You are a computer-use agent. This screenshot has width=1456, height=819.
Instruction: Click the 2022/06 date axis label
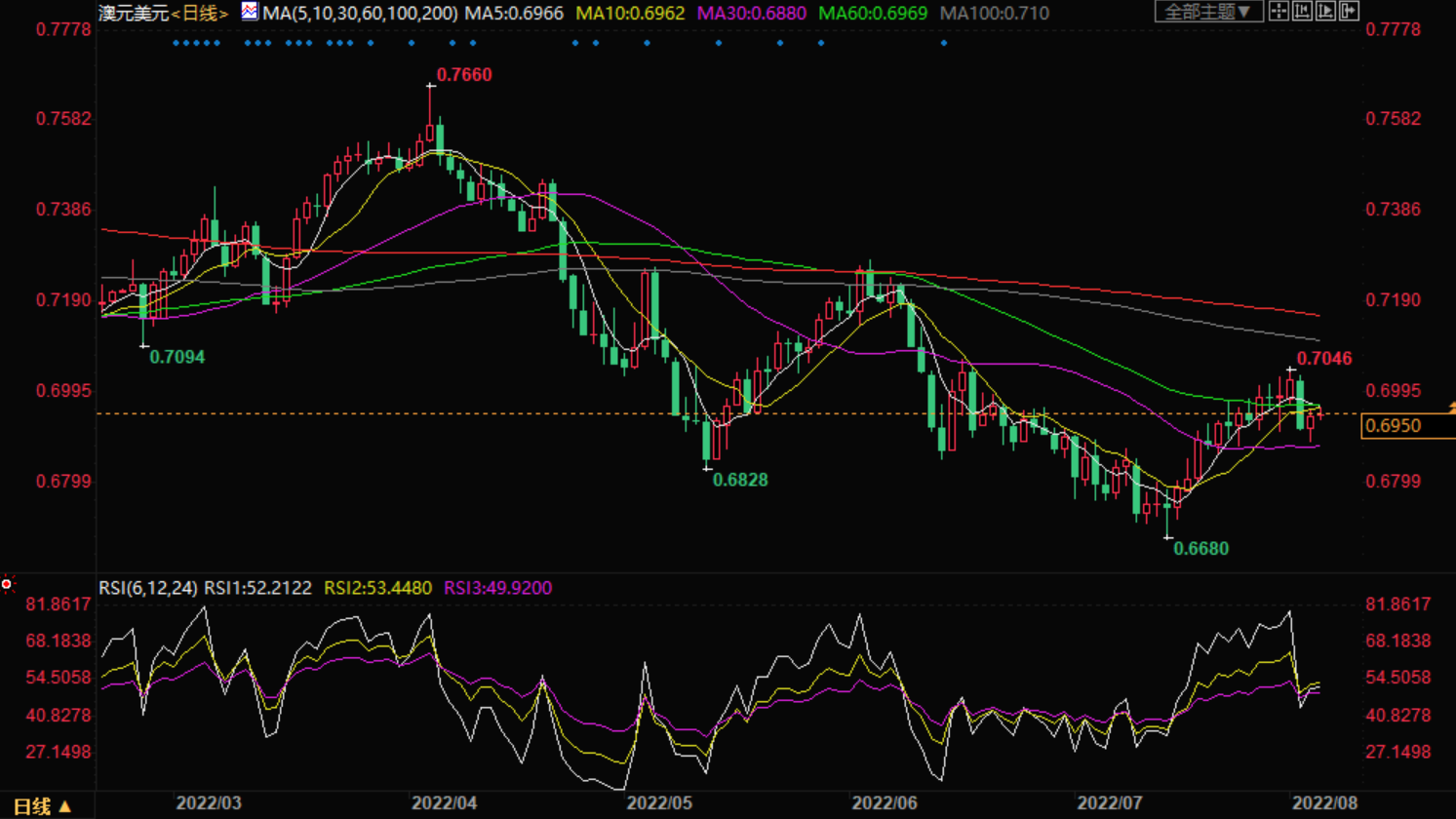coord(885,803)
